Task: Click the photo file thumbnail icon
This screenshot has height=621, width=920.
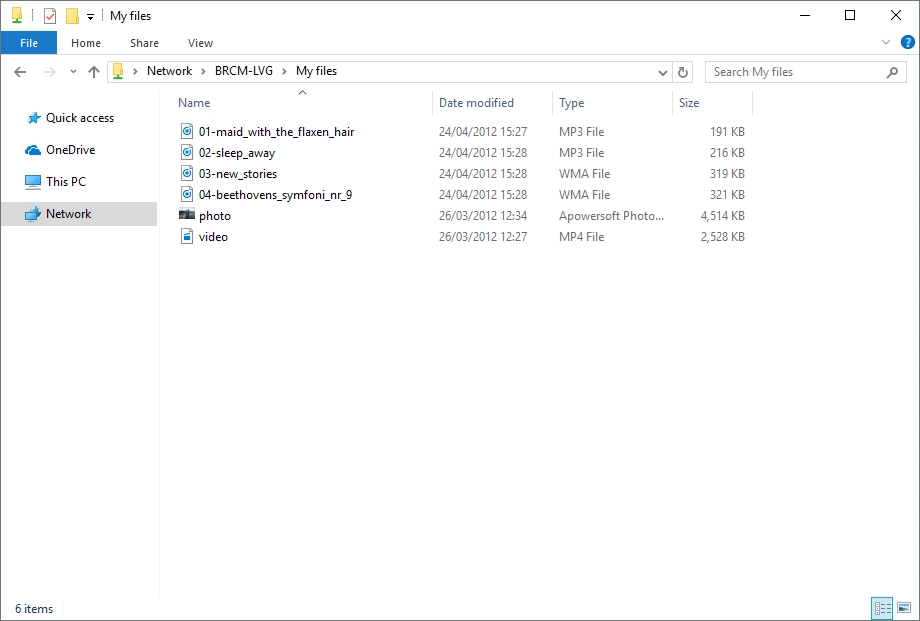Action: coord(187,215)
